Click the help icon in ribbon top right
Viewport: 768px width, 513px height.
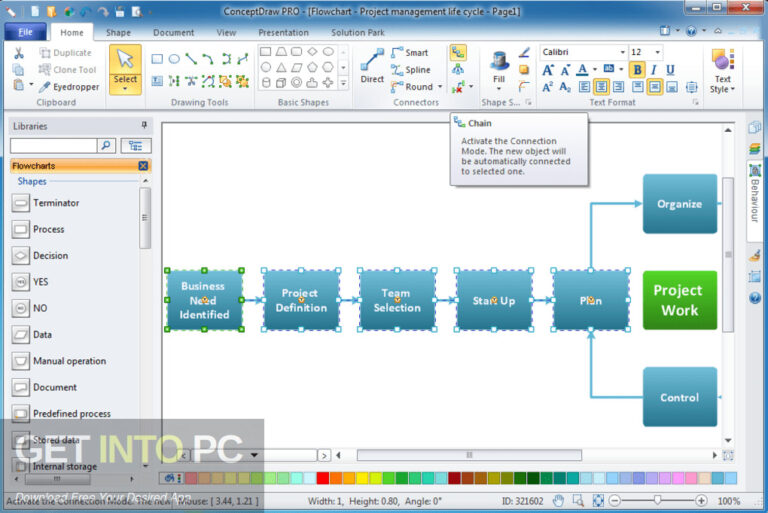[691, 31]
